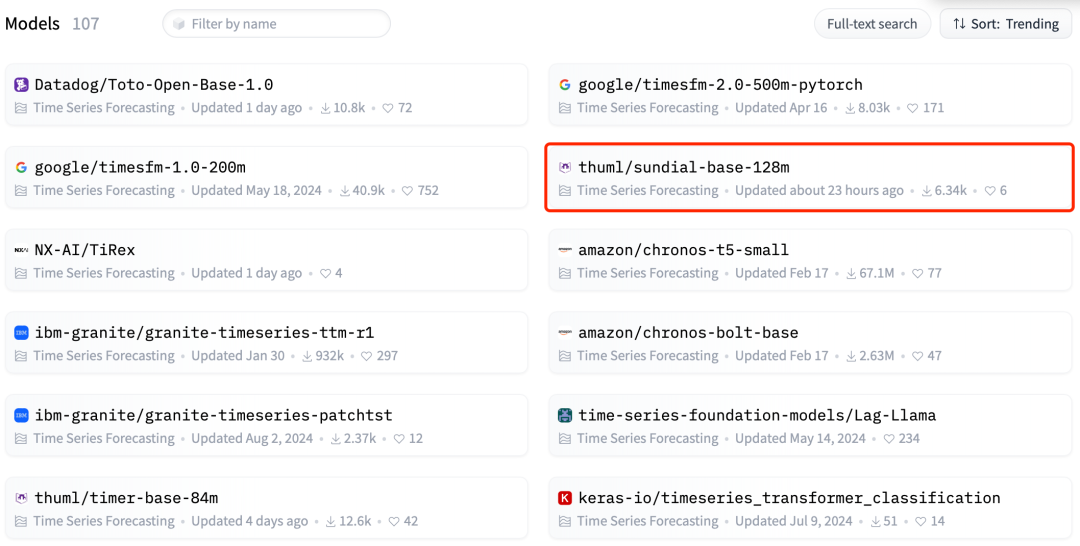Click the download icon on timer-base-84m

tap(331, 521)
